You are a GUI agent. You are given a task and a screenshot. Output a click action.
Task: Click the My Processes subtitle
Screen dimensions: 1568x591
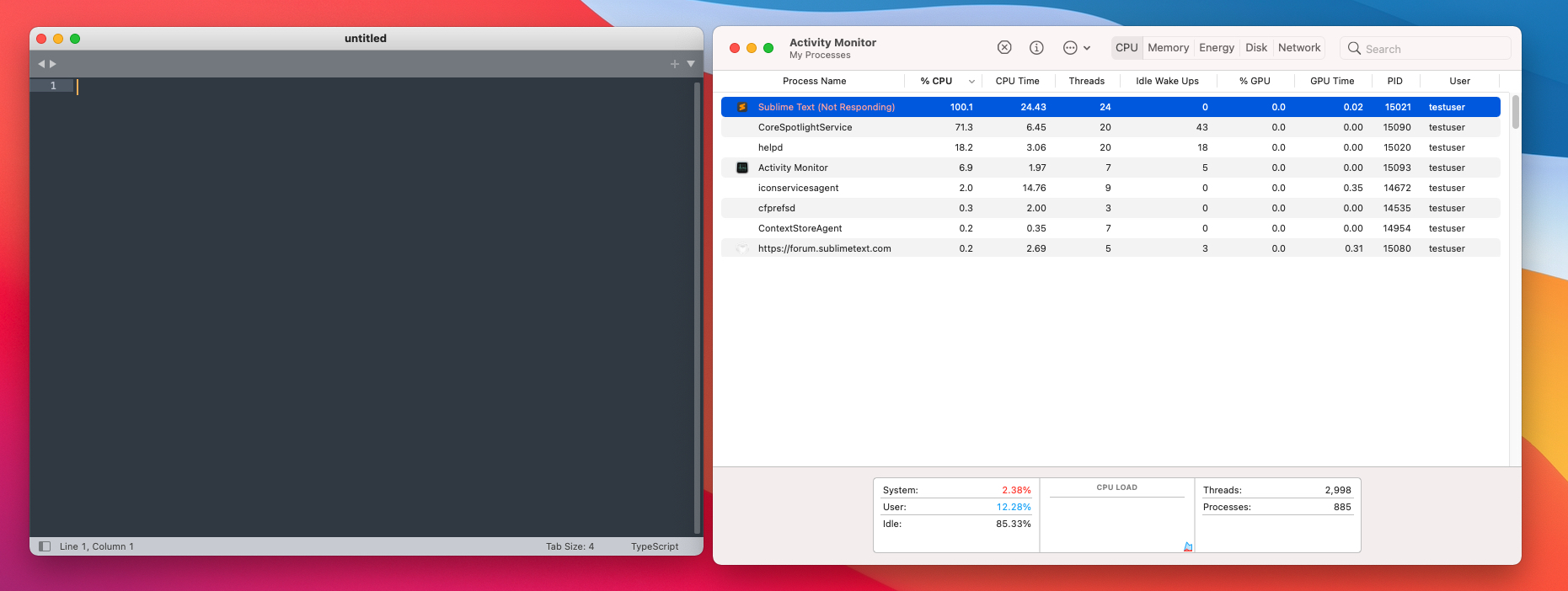click(820, 56)
